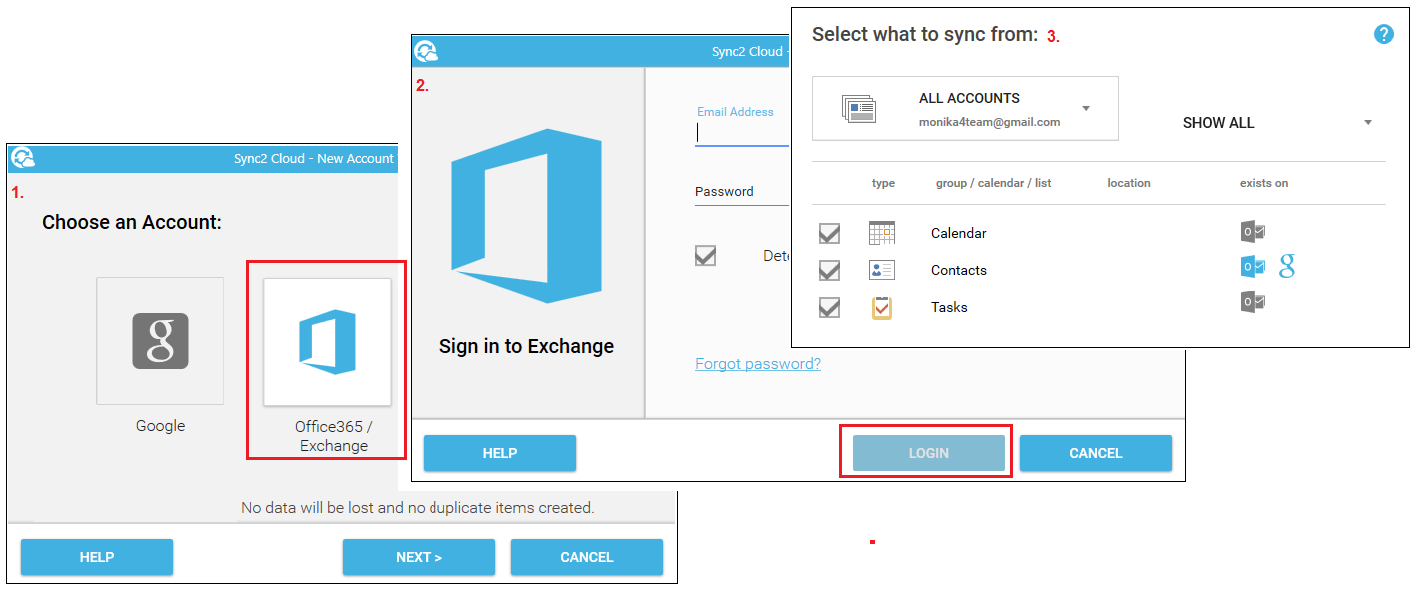Click the 'type' column header
The image size is (1417, 590).
[883, 183]
